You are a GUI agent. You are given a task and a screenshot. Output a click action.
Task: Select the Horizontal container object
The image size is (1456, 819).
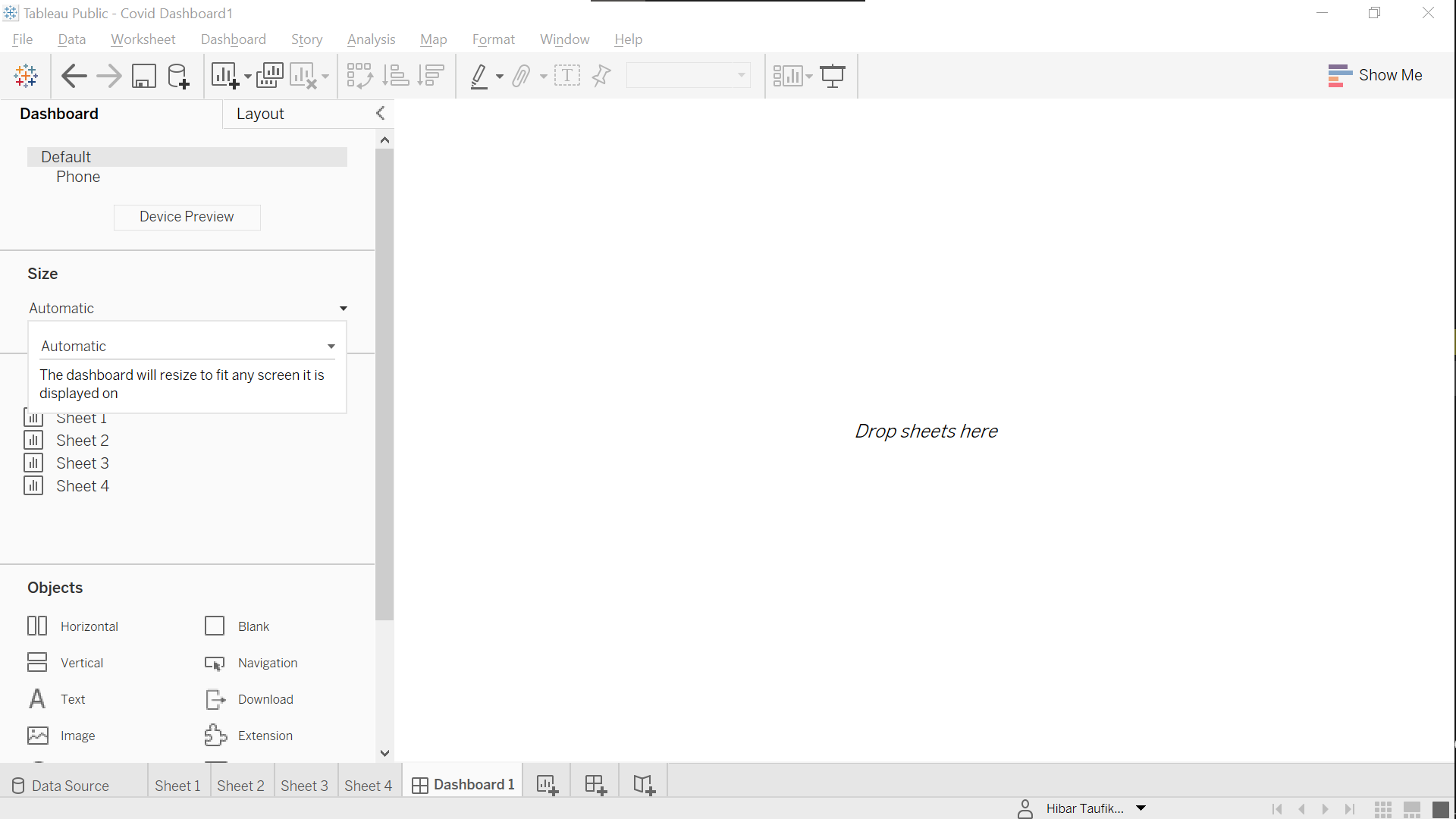[x=73, y=626]
